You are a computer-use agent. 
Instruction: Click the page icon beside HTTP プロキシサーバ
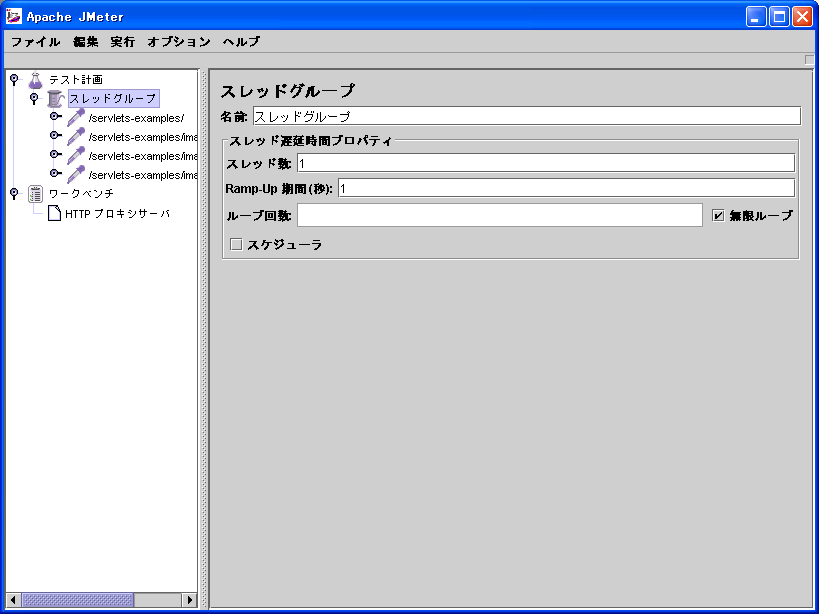tap(54, 213)
